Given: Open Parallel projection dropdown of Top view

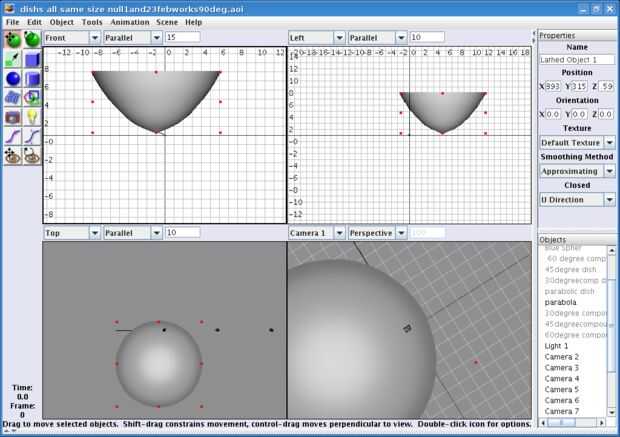Looking at the screenshot, I should (x=132, y=233).
